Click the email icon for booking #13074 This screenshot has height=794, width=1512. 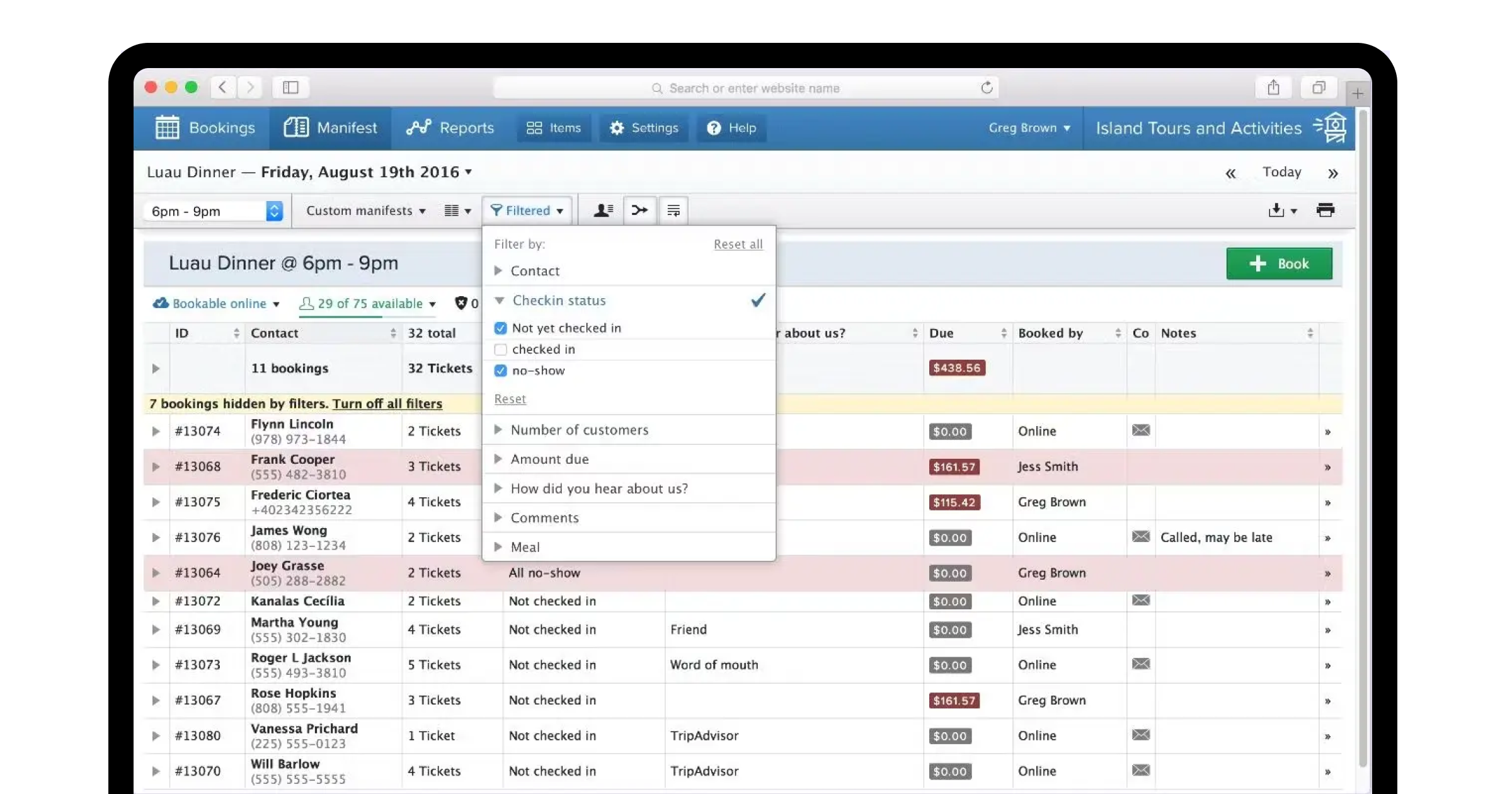click(x=1140, y=430)
